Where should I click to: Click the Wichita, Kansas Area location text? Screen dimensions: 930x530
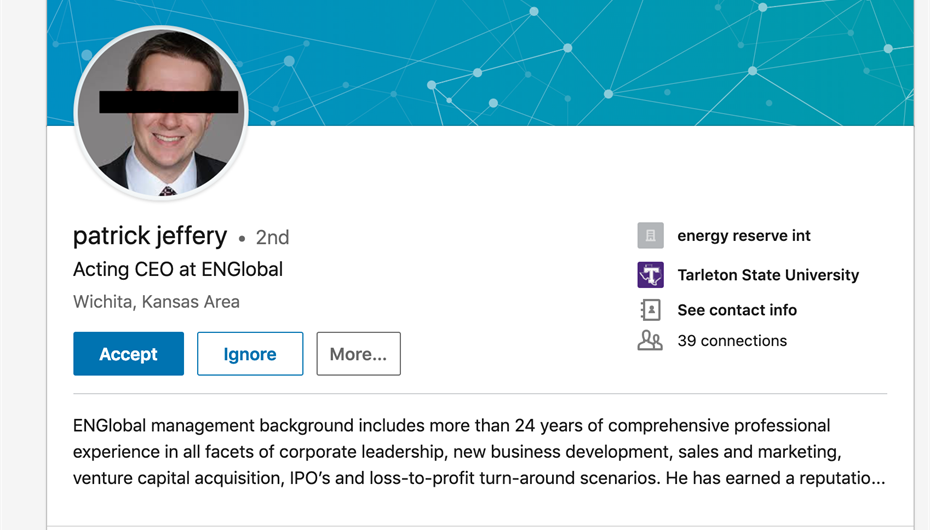click(x=156, y=301)
